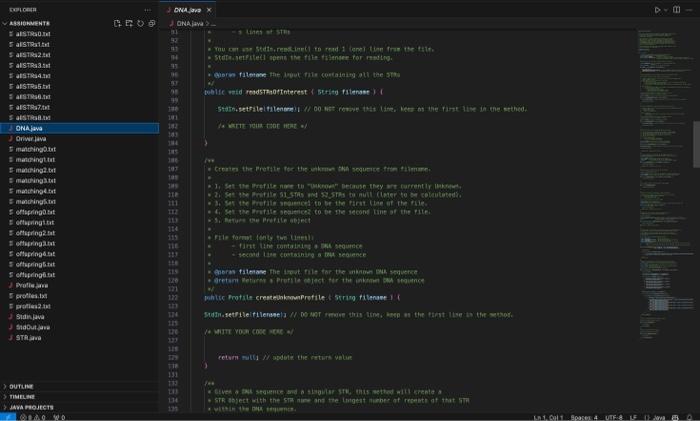The width and height of the screenshot is (700, 421).
Task: Open matching4.txt file
Action: coord(36,191)
